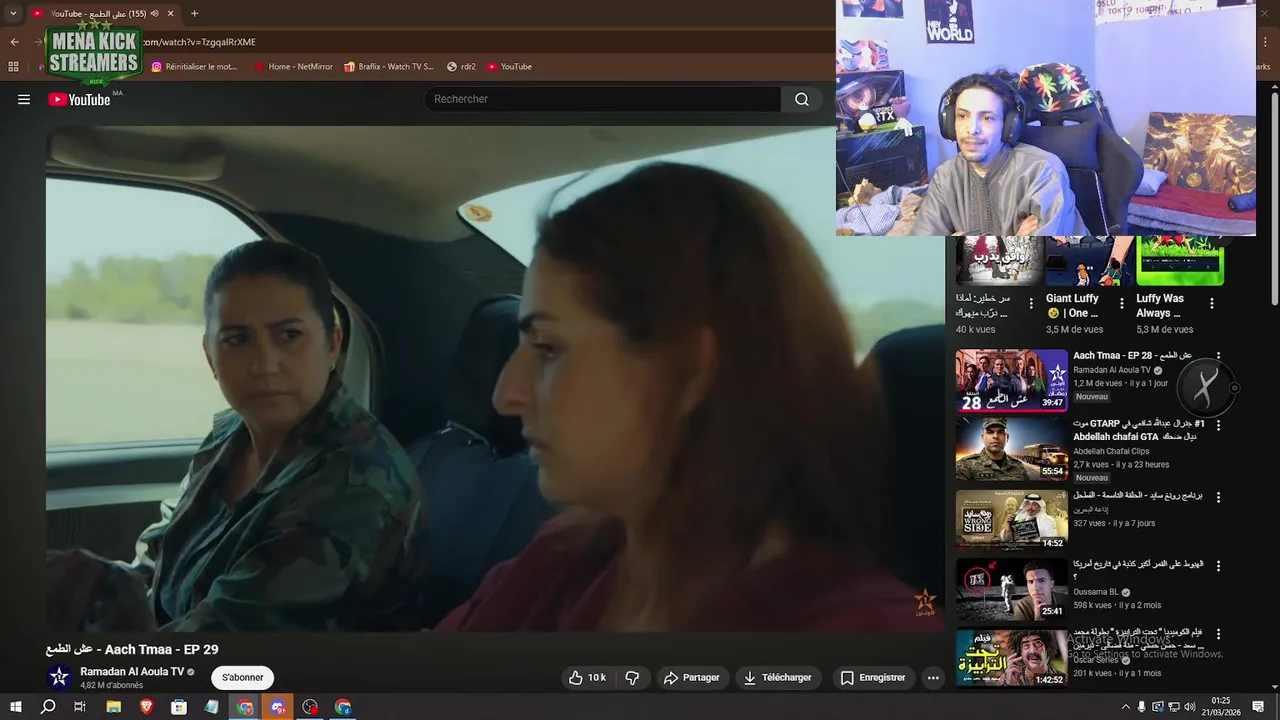
Task: Open the 1:42:52 Oscar Series film thumbnail
Action: (1011, 657)
